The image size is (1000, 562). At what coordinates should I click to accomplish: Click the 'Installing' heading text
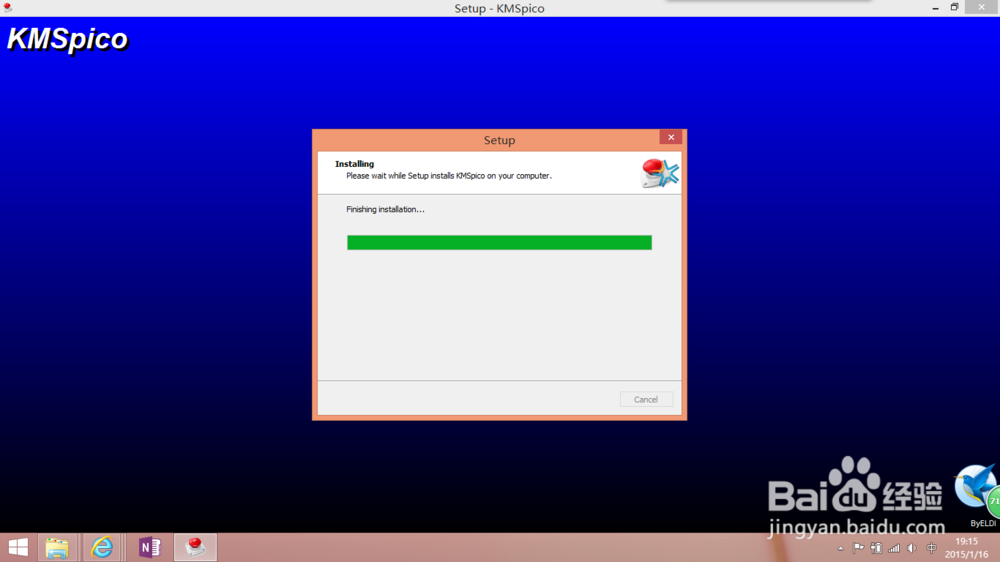coord(355,164)
